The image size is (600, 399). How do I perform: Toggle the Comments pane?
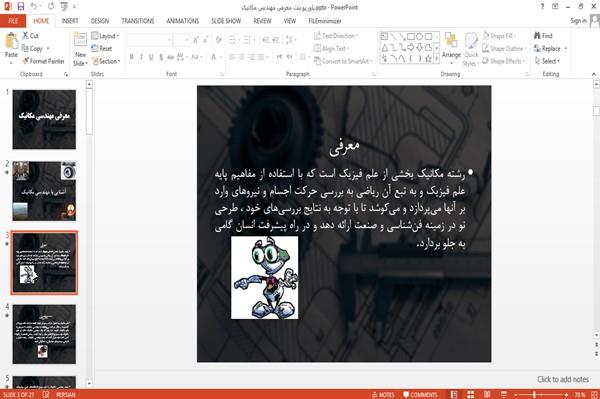pyautogui.click(x=420, y=394)
